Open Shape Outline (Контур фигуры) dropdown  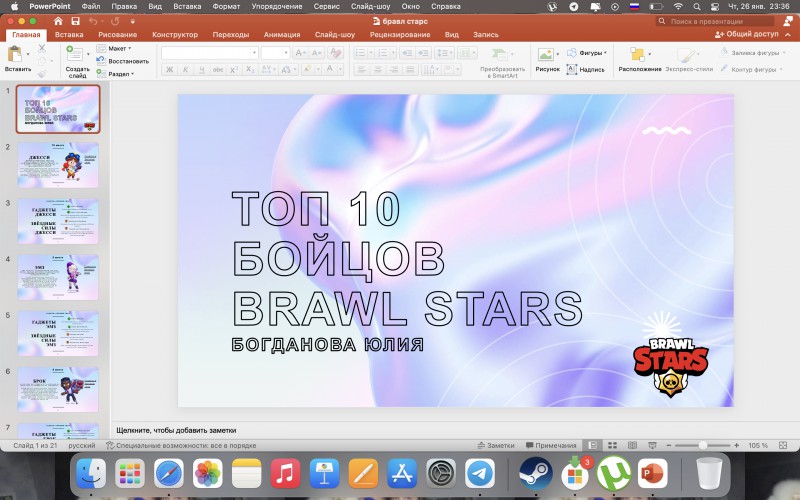[752, 69]
